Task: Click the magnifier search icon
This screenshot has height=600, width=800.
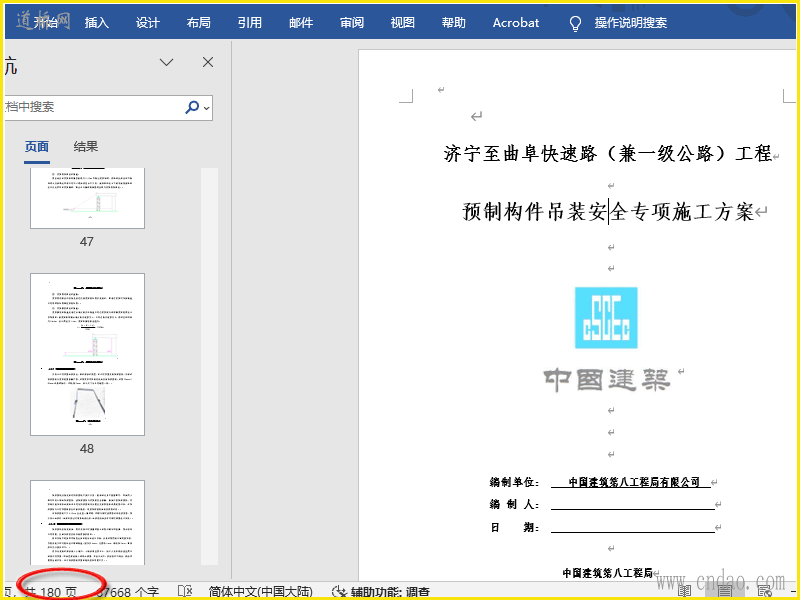Action: [x=192, y=107]
